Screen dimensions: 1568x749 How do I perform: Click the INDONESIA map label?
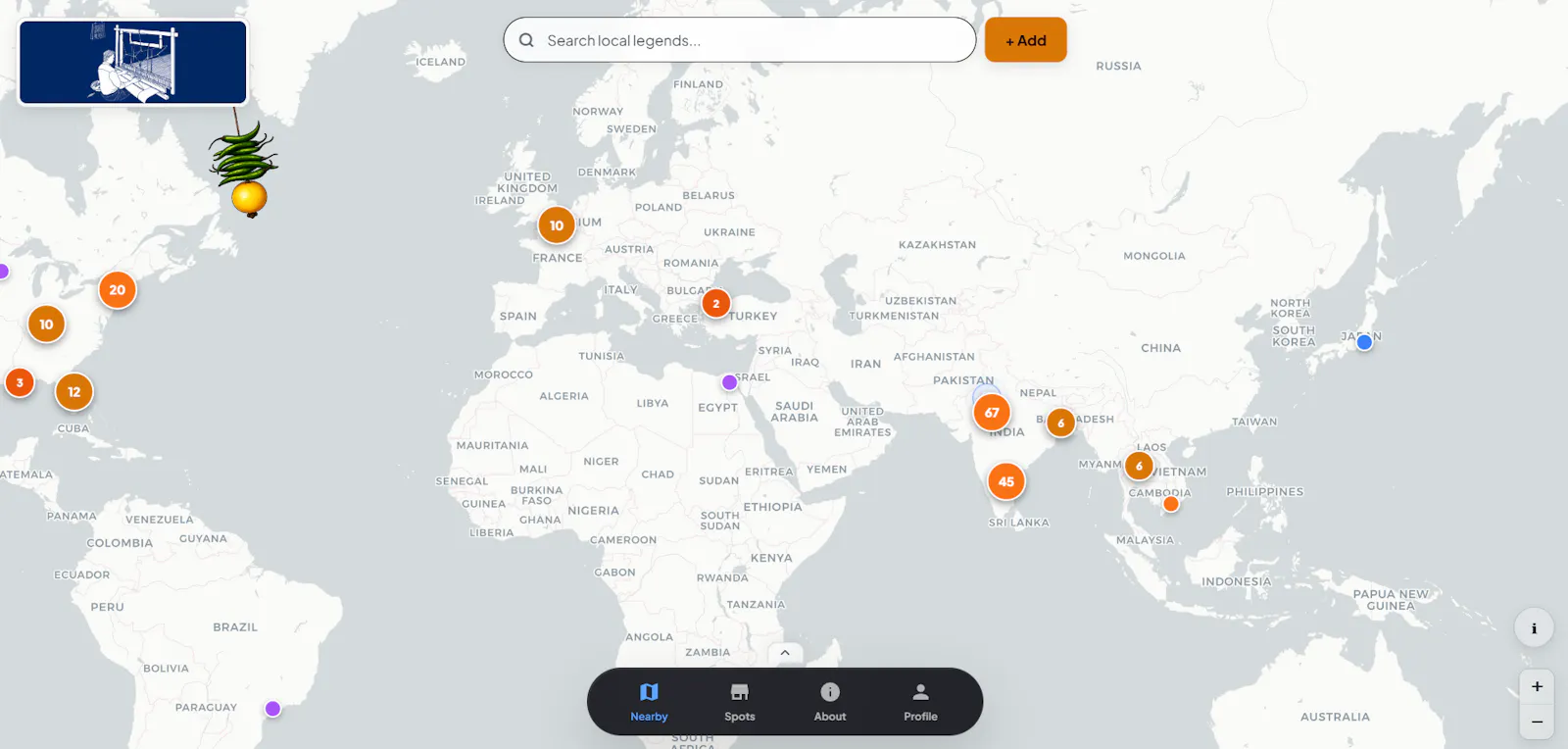pos(1237,582)
